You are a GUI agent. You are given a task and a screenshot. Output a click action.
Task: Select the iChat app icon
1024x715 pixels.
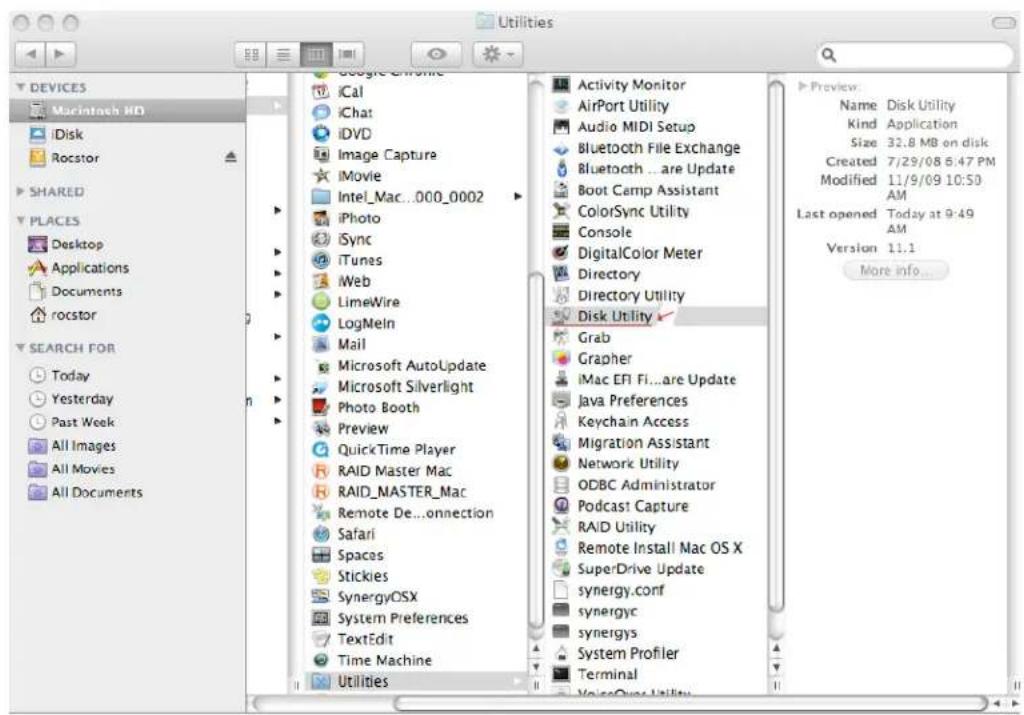pyautogui.click(x=321, y=112)
